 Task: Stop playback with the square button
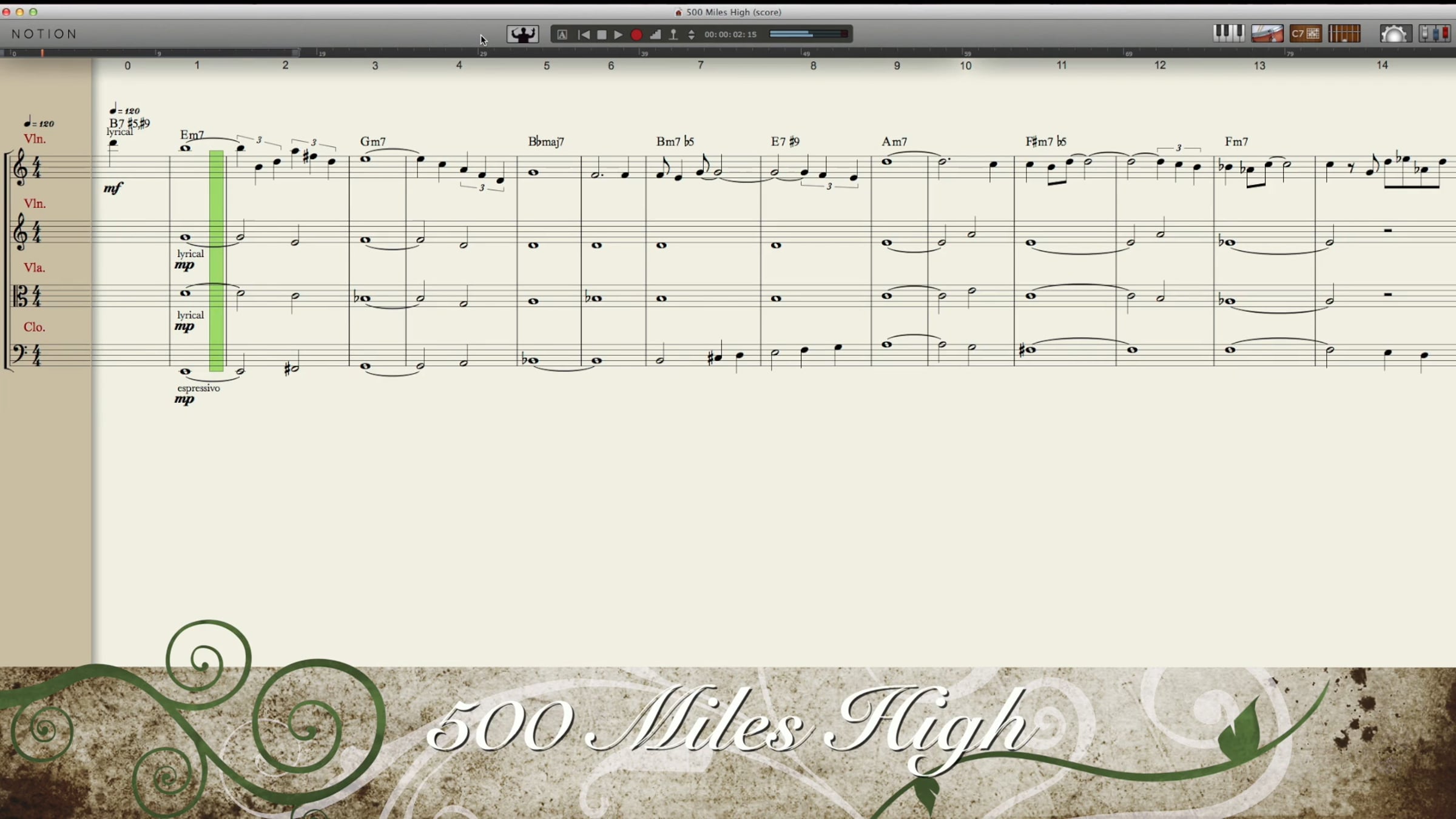coord(601,35)
